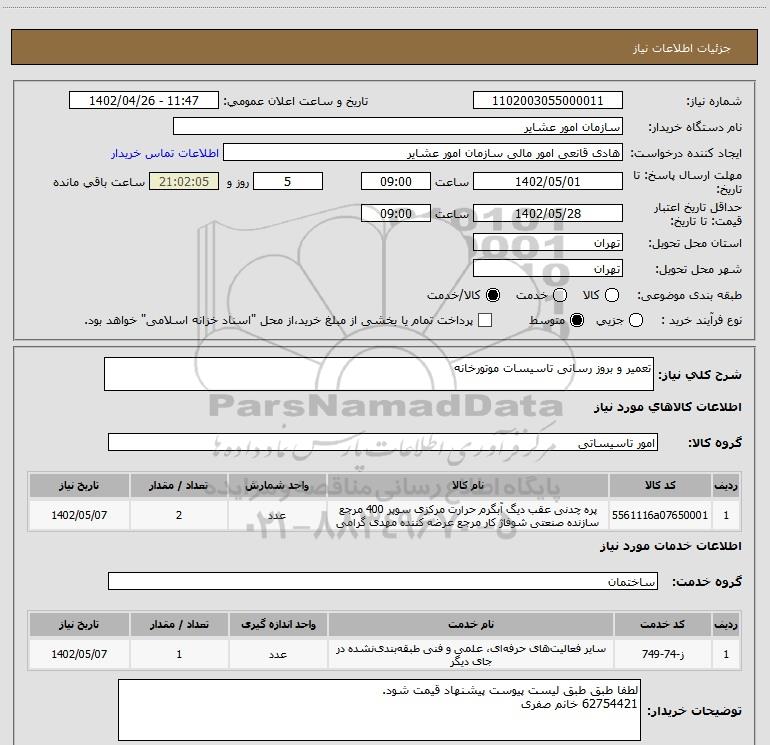Image resolution: width=770 pixels, height=745 pixels.
Task: Choose the جزیی purchase type radio
Action: [x=636, y=321]
